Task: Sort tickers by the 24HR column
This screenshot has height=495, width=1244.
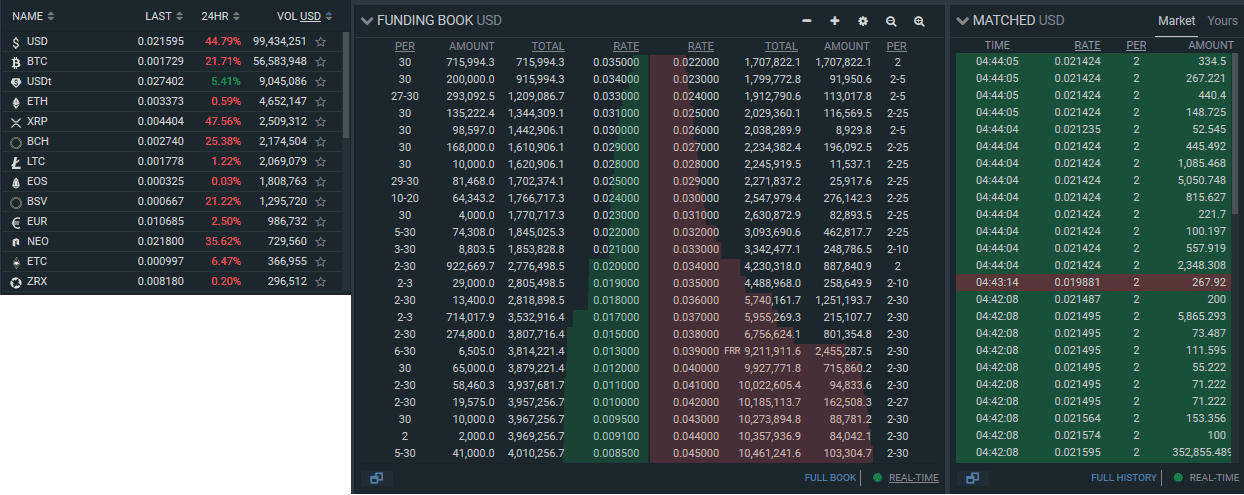Action: click(x=221, y=16)
